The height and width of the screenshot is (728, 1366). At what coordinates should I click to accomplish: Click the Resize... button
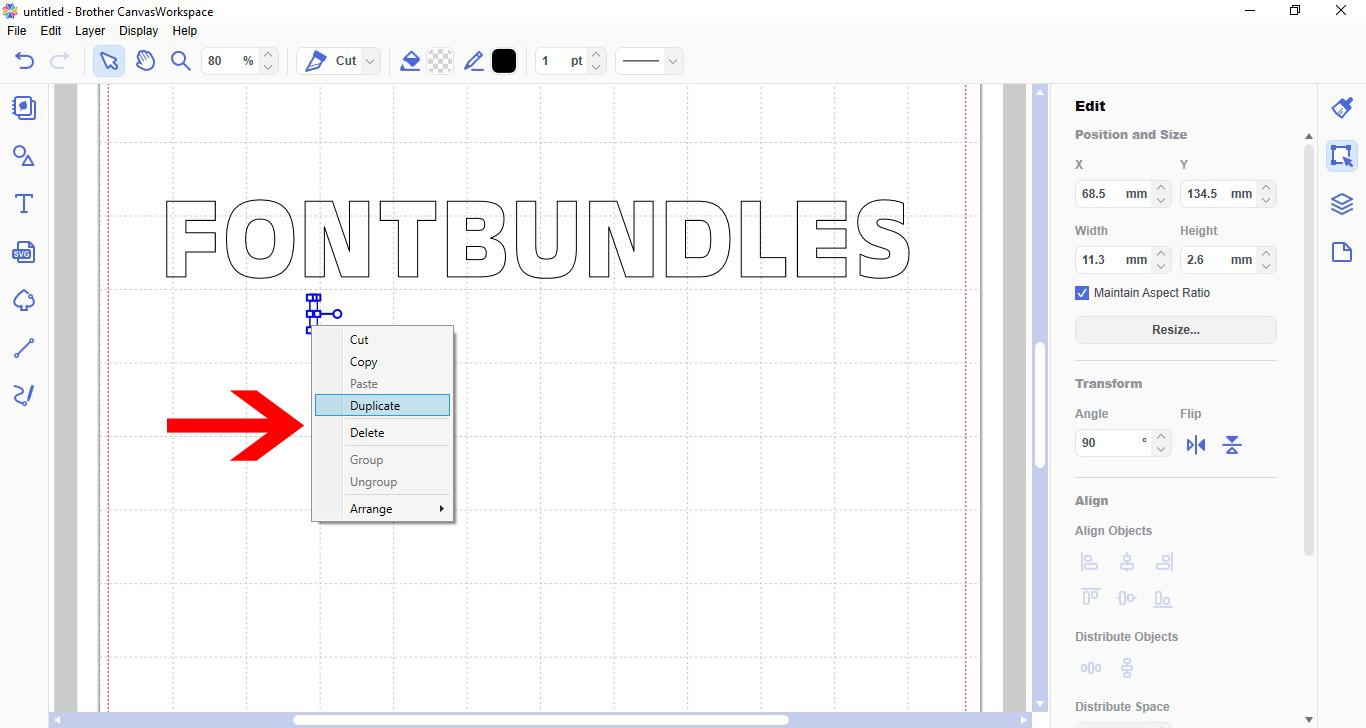point(1176,330)
